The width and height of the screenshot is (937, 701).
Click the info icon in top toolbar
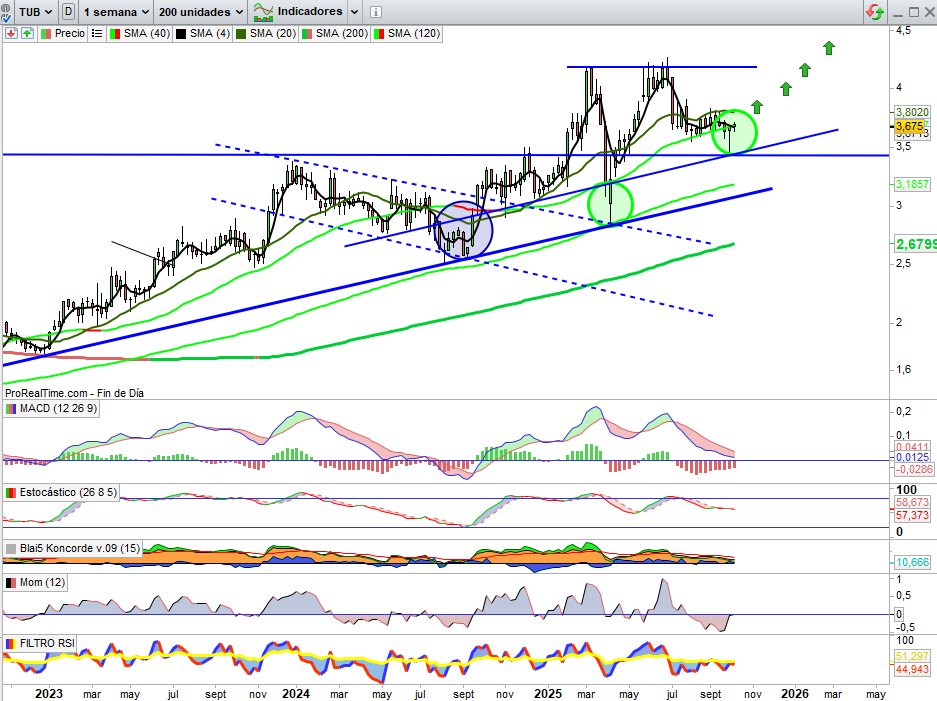click(x=376, y=12)
